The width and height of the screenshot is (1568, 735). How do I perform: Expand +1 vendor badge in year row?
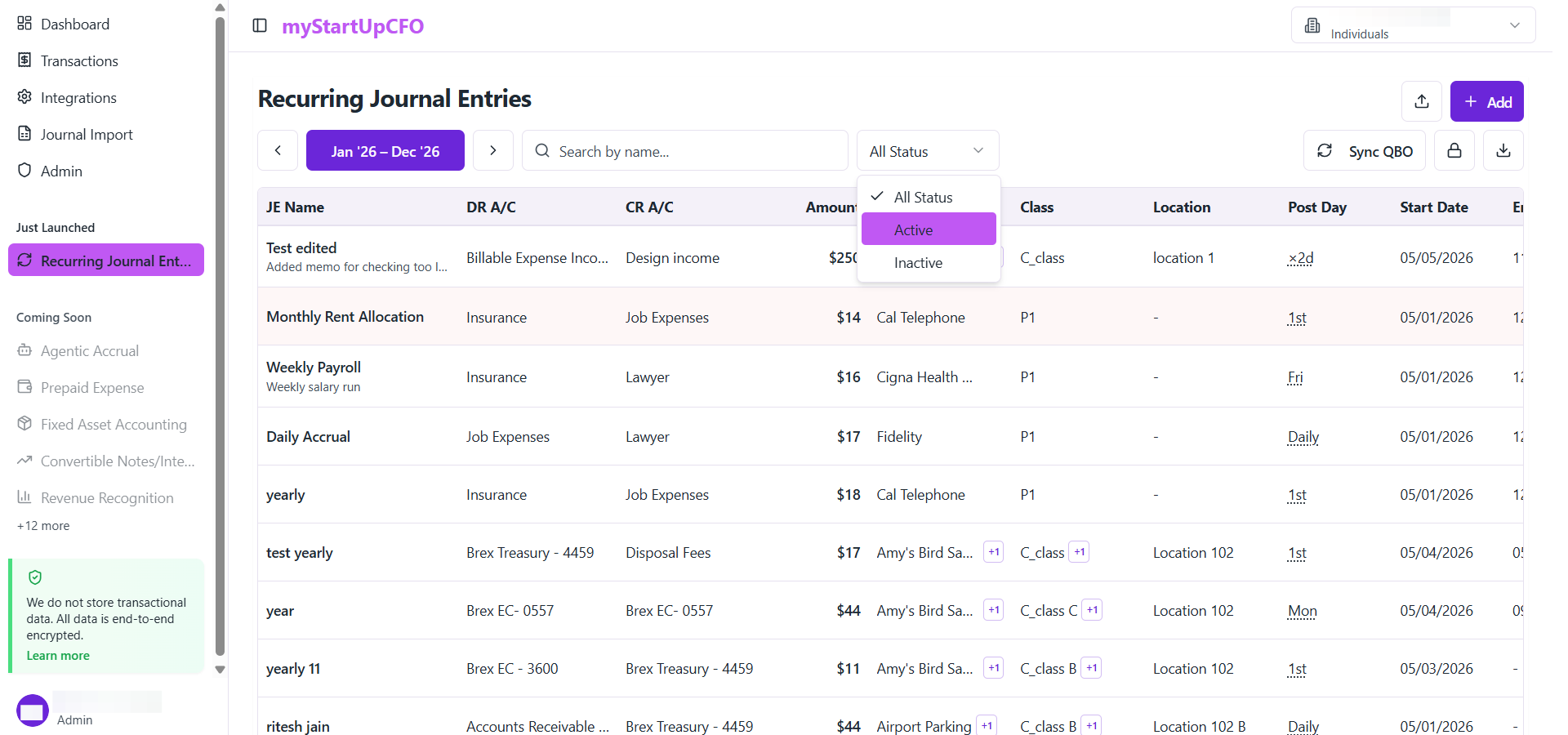tap(994, 610)
